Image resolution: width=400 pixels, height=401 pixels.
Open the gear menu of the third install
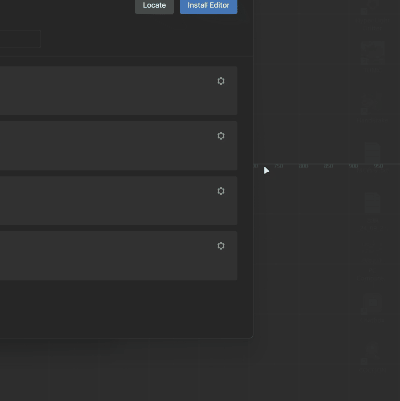tap(221, 191)
